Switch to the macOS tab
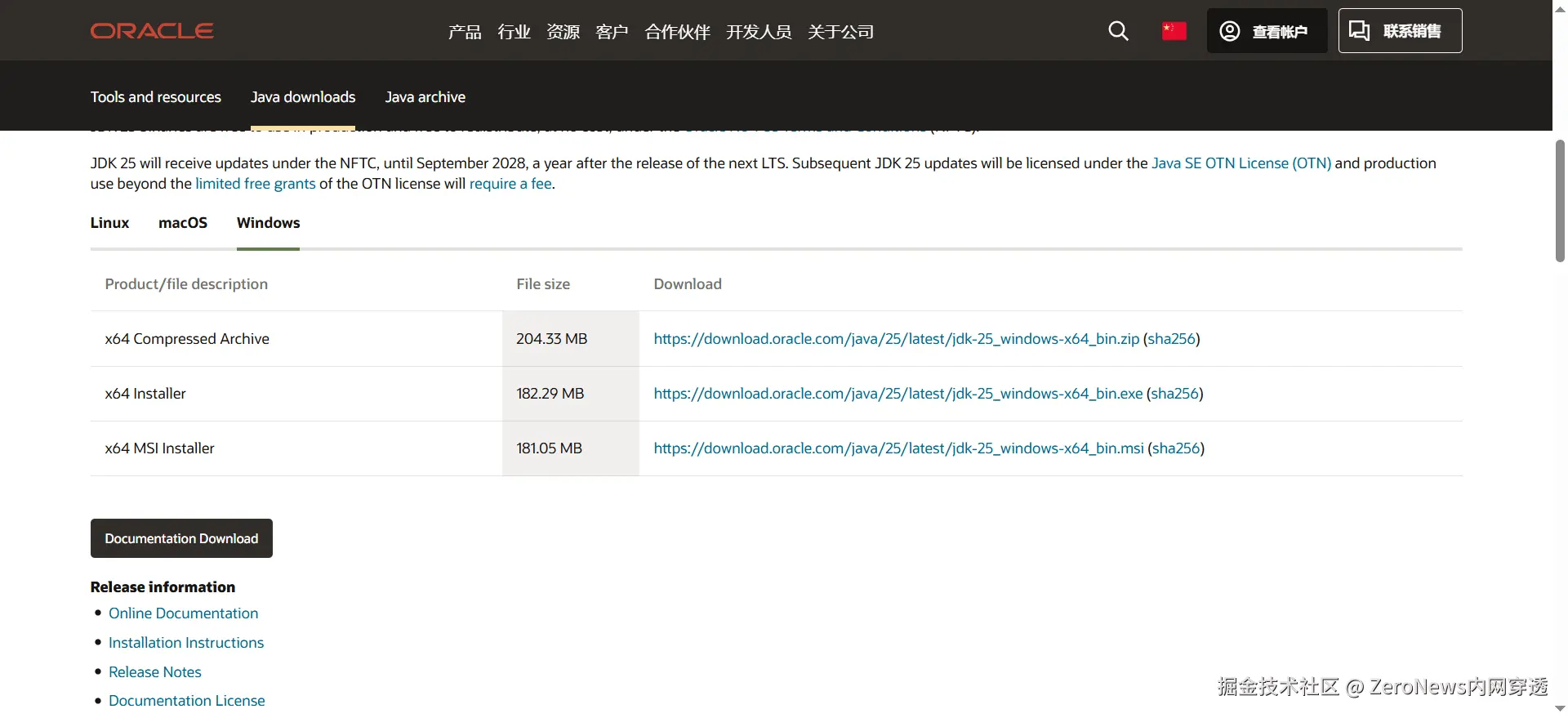The width and height of the screenshot is (1568, 718). 183,223
